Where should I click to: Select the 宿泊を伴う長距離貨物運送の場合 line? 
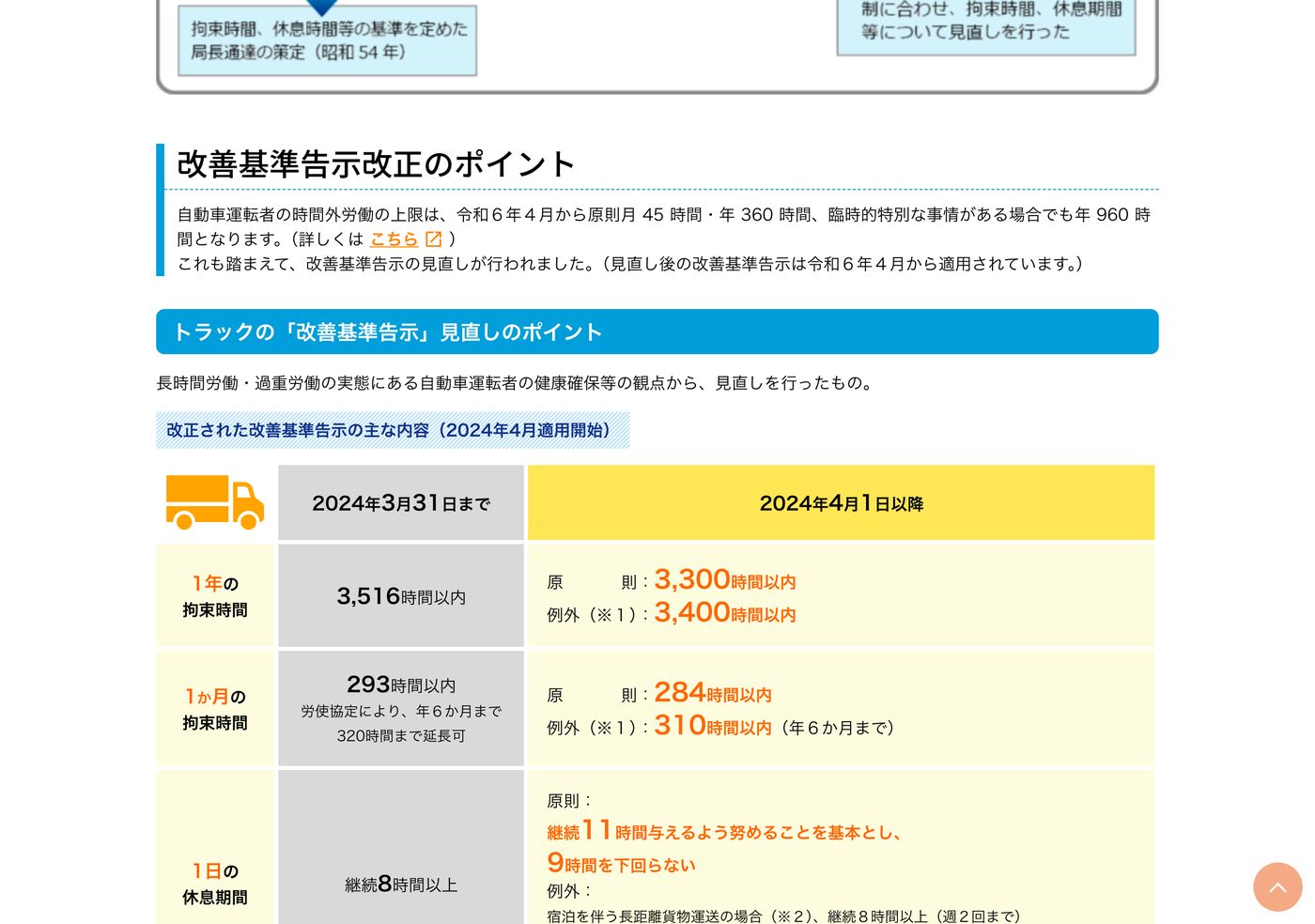click(783, 916)
